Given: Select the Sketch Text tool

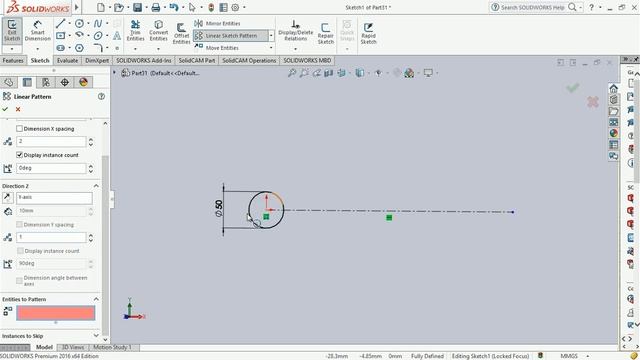Looking at the screenshot, I should coord(117,36).
